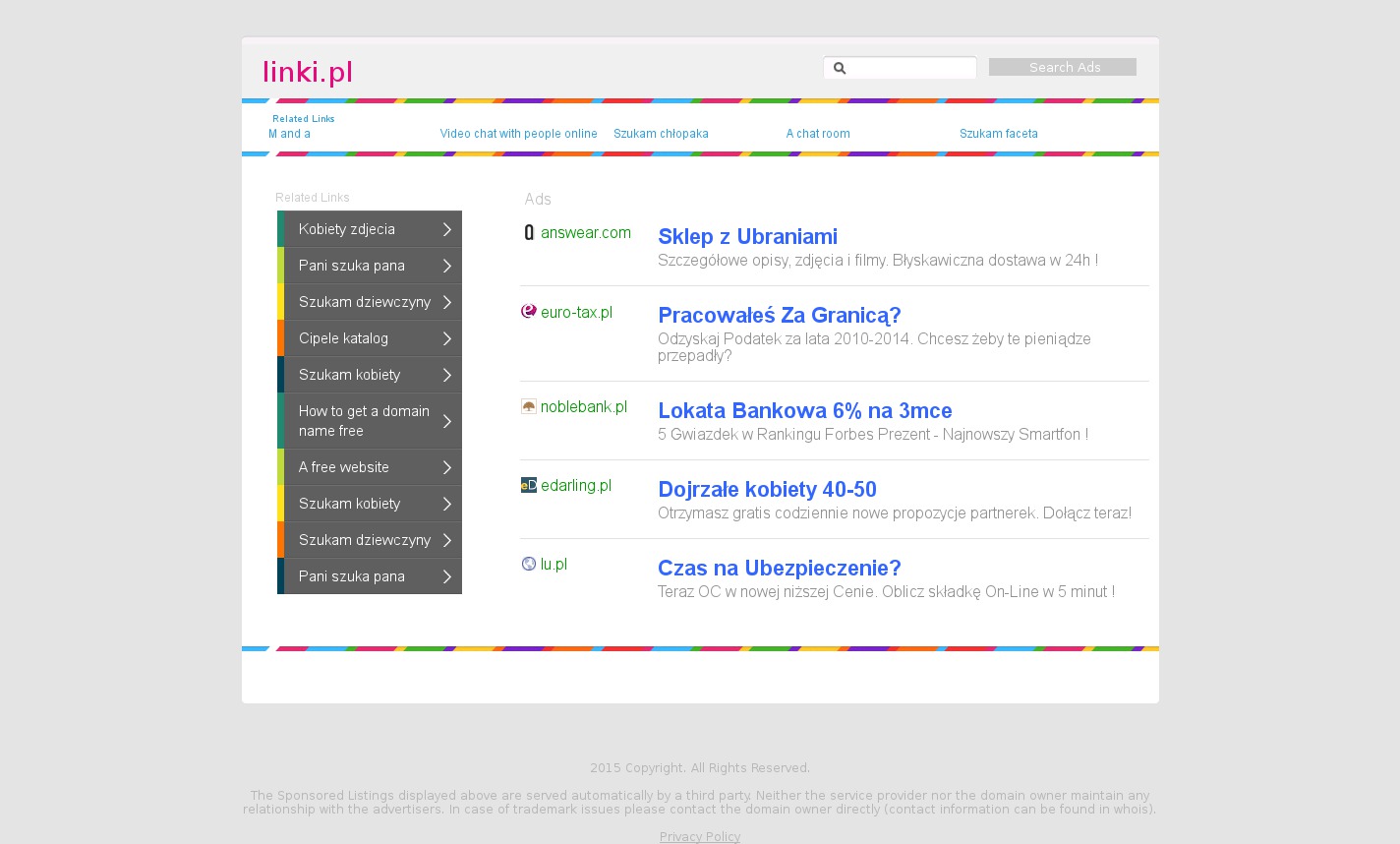Click chevron arrow beside Kobiety zdjecia
1400x844 pixels.
(x=446, y=229)
